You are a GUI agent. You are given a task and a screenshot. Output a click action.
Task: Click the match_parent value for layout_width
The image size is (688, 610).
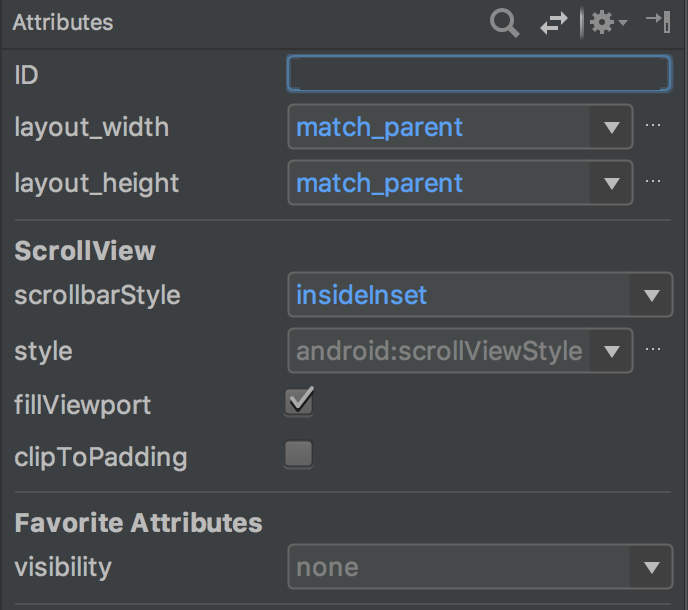click(380, 127)
